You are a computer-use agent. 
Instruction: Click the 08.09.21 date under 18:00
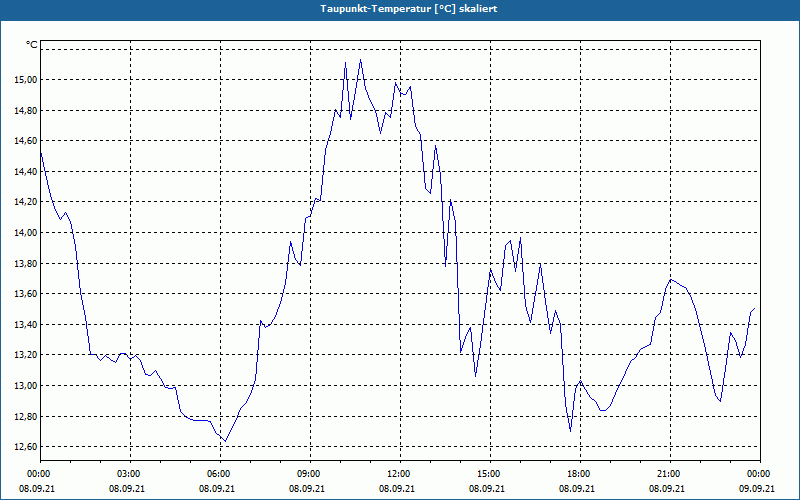(577, 488)
